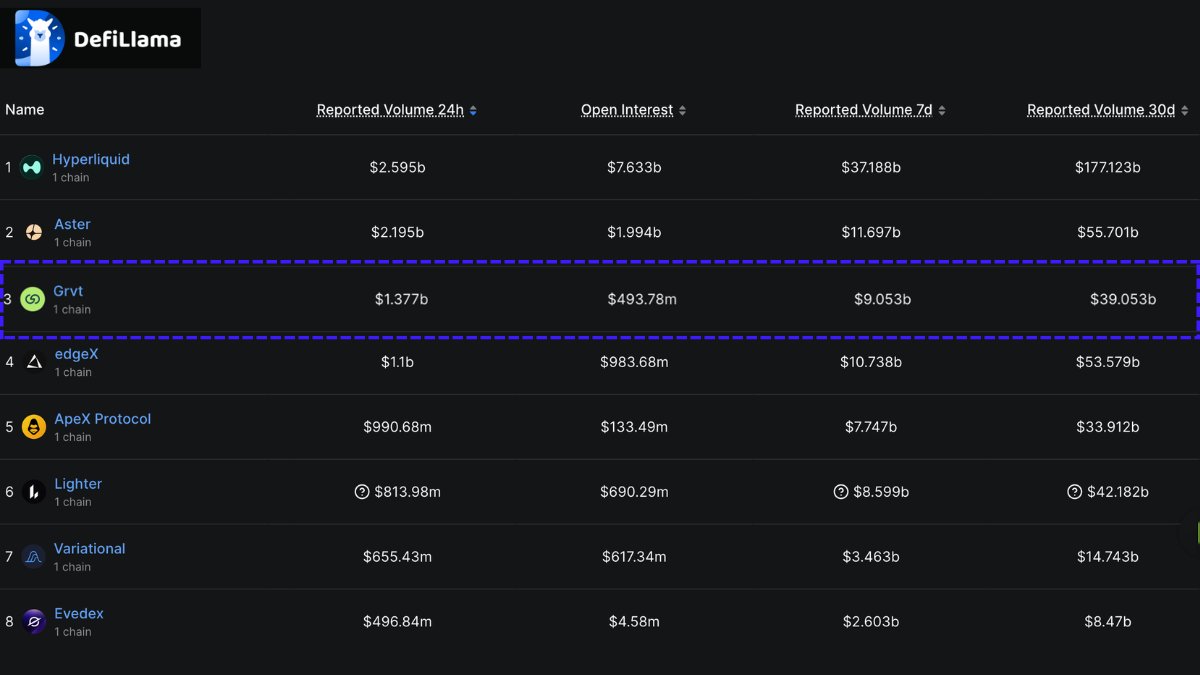Select Evedex 7d volume $2.603b
The height and width of the screenshot is (675, 1200).
point(871,622)
